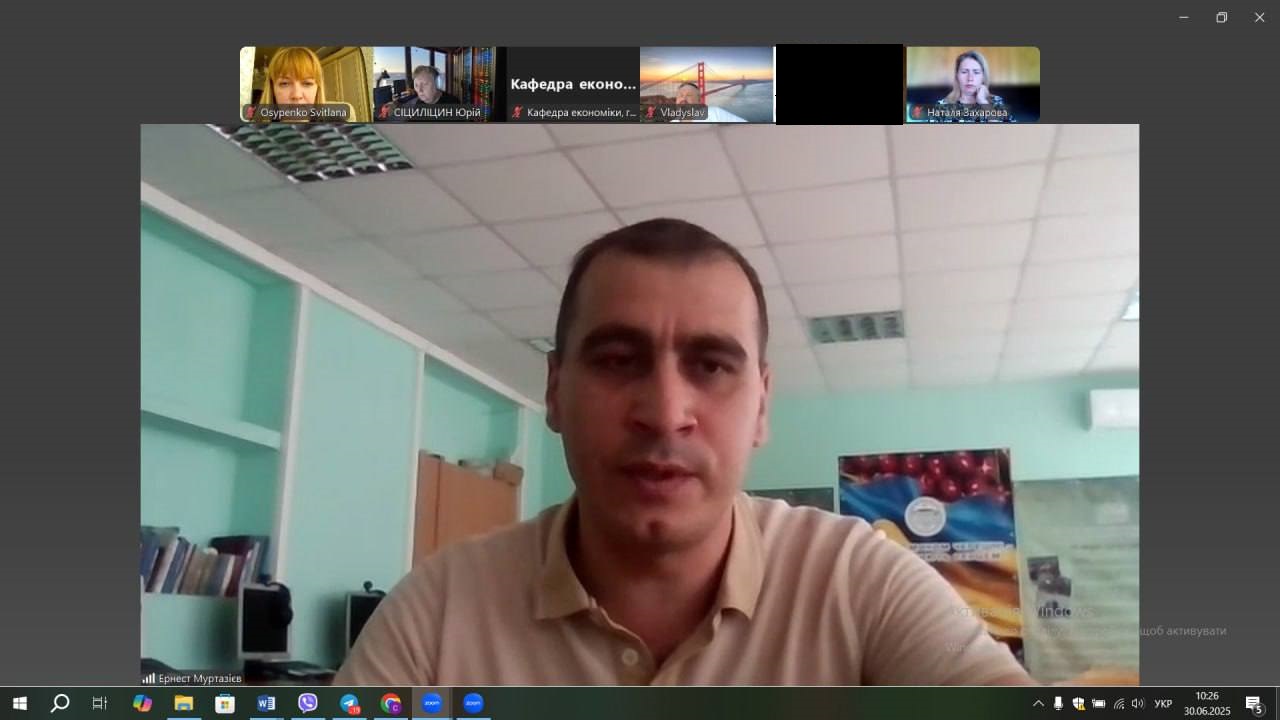This screenshot has width=1280, height=720.
Task: Expand hidden system tray icons
Action: 1038,703
